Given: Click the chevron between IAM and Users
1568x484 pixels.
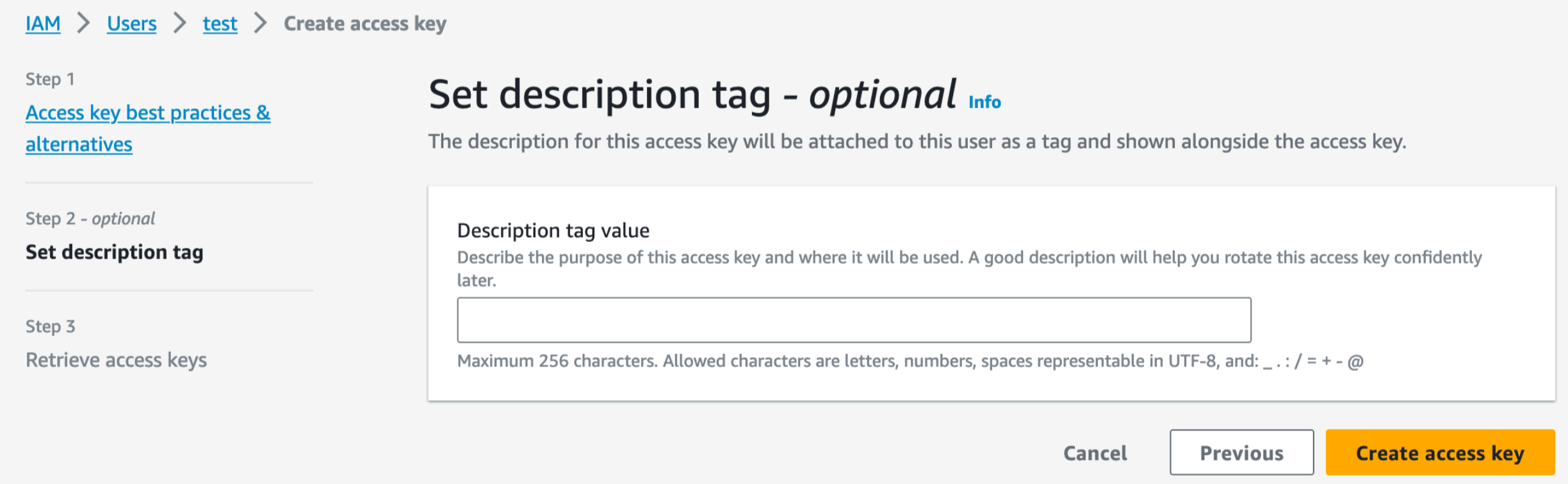Looking at the screenshot, I should pos(84,24).
